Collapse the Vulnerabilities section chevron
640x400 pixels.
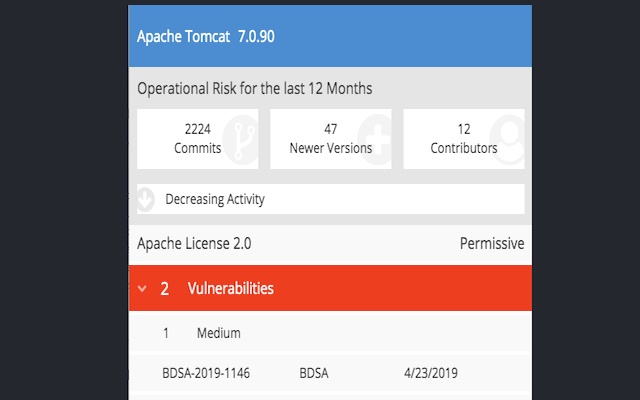point(142,290)
